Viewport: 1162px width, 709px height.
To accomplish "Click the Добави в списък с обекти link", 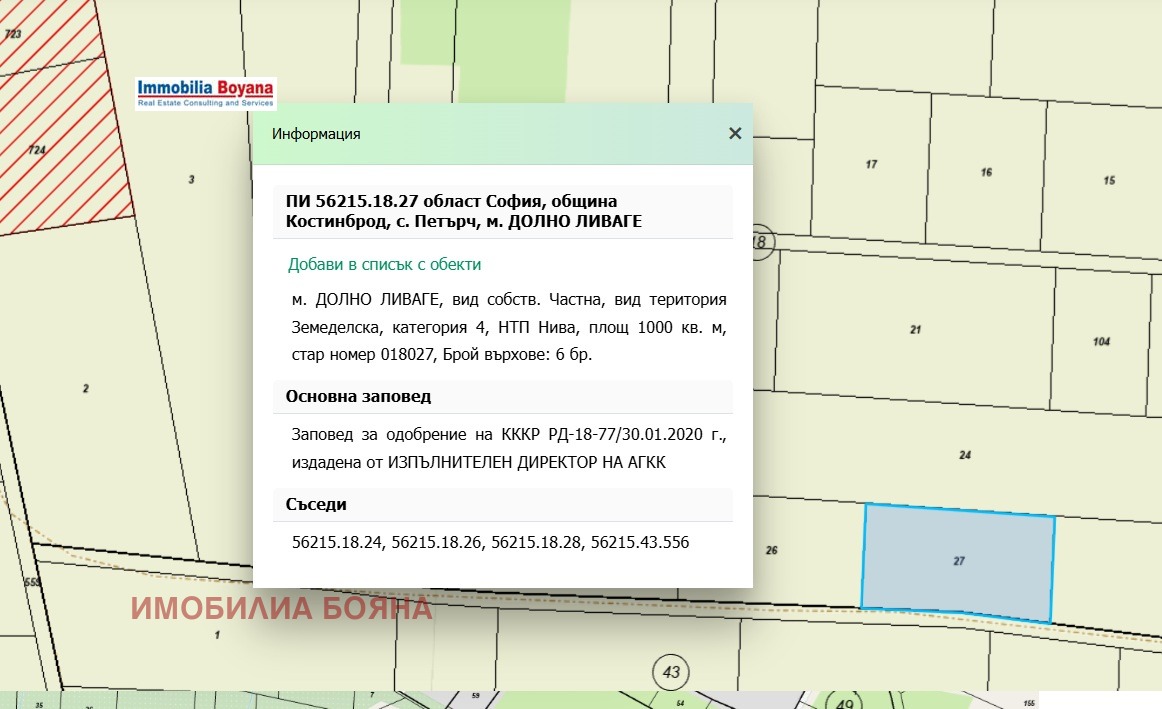I will 384,265.
